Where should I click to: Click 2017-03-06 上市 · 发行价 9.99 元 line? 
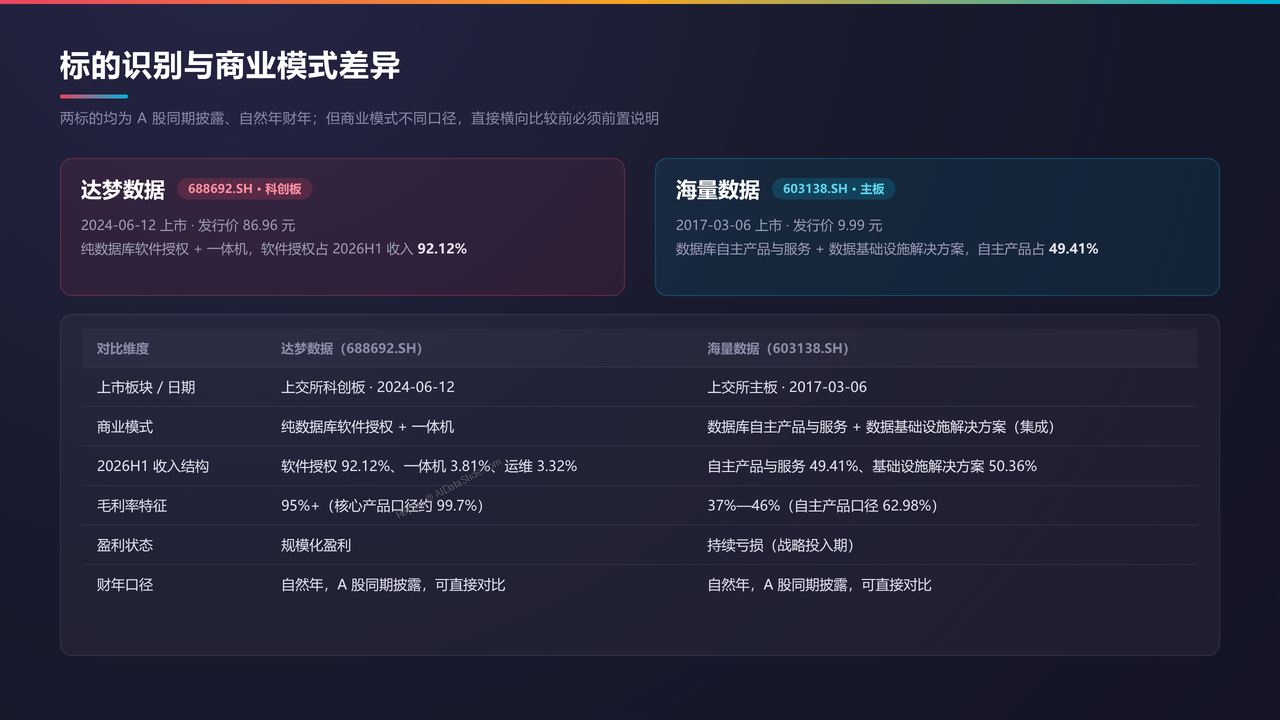pyautogui.click(x=779, y=225)
